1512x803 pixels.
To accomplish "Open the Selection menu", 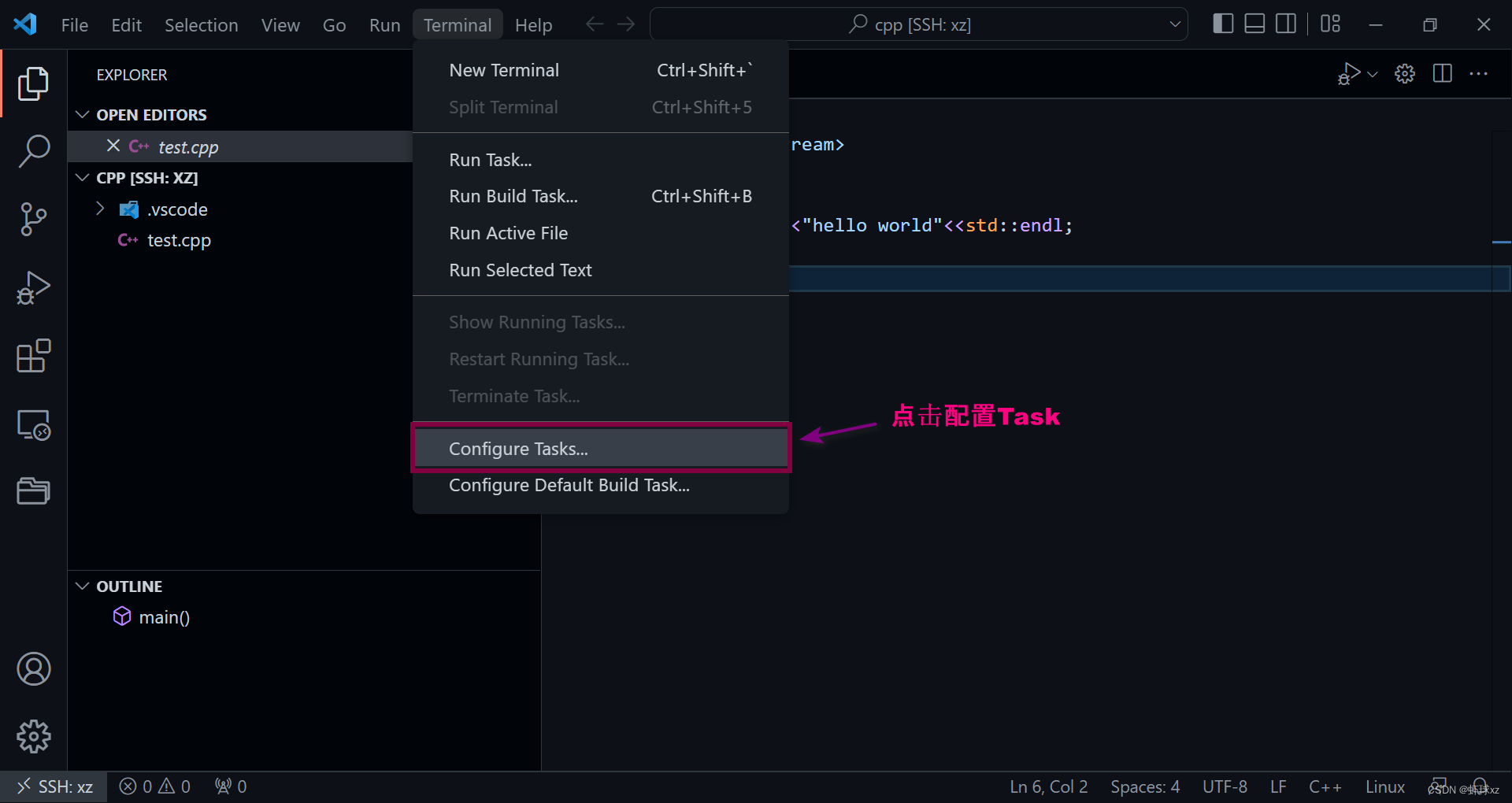I will pyautogui.click(x=202, y=25).
